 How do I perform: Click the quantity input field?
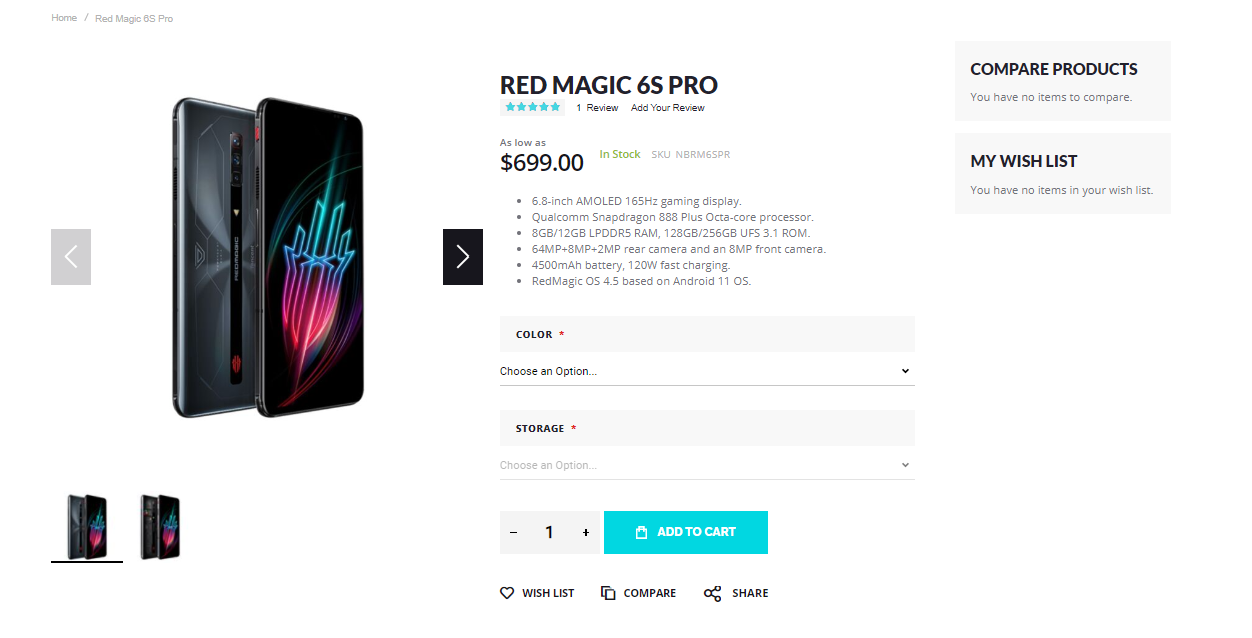click(549, 533)
